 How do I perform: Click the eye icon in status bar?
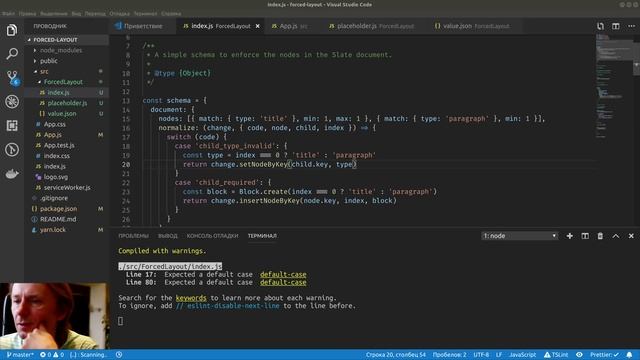(x=579, y=355)
